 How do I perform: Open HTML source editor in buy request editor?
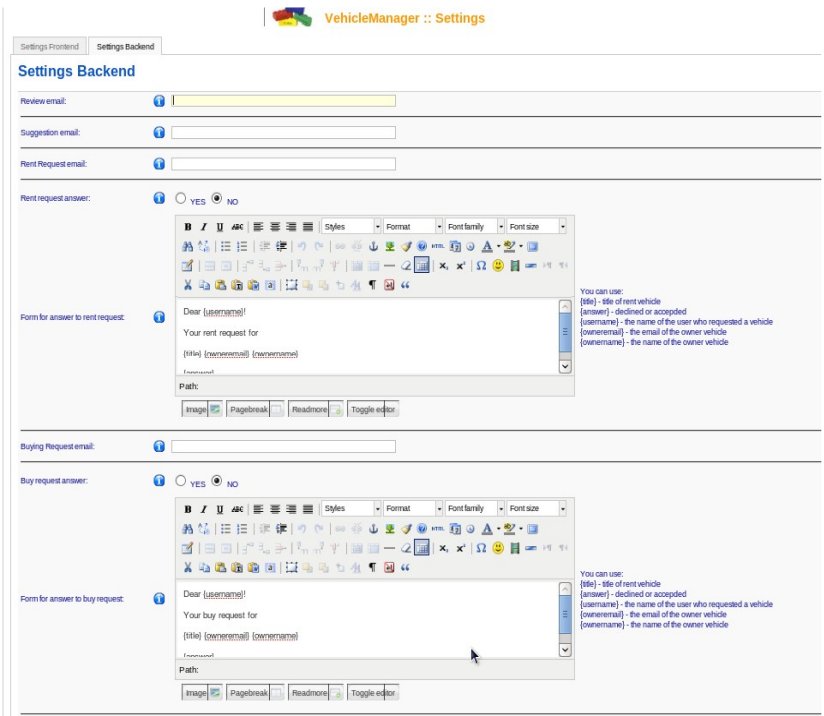coord(438,528)
